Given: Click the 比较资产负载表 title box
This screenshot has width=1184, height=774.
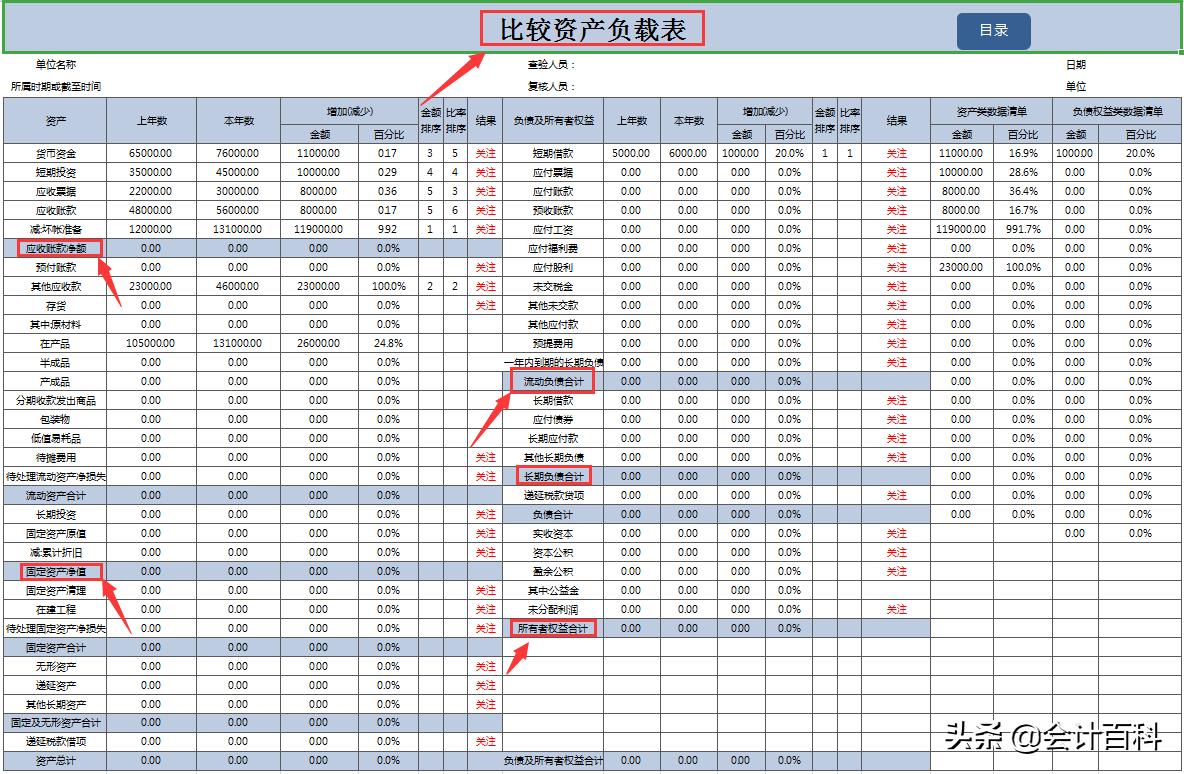Looking at the screenshot, I should (x=592, y=25).
